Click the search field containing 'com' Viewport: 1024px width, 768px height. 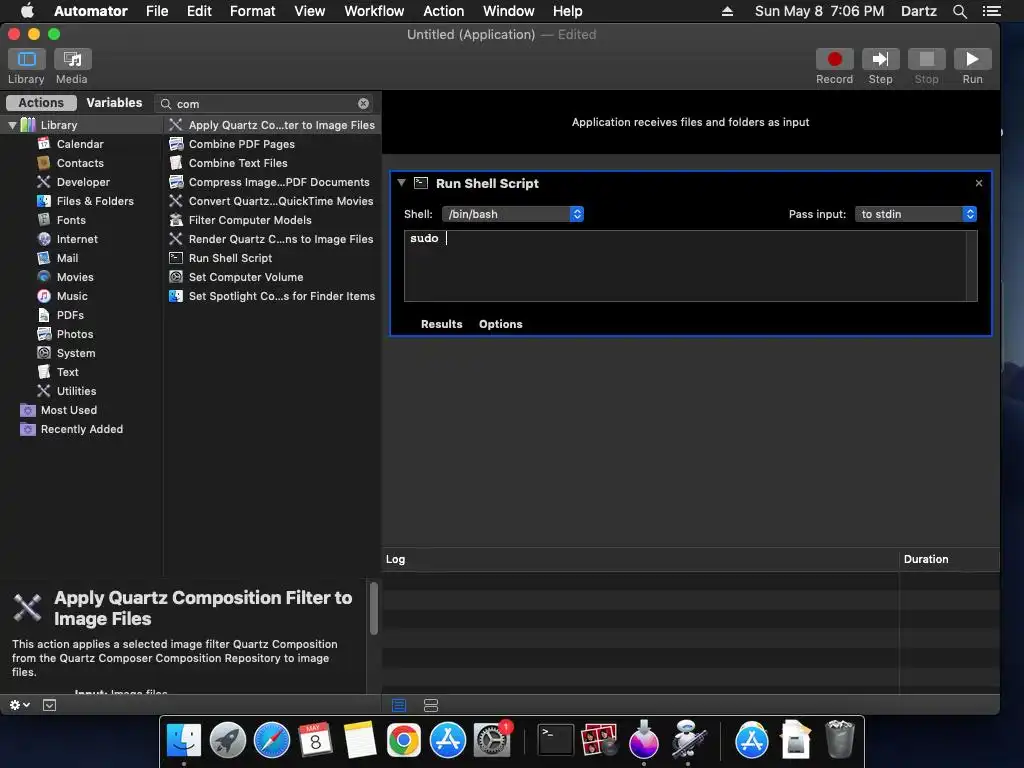coord(265,104)
